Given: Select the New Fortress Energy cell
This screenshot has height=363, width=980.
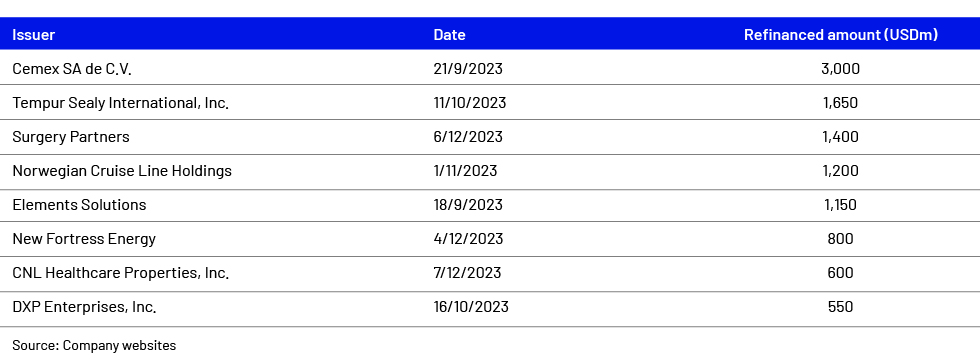Looking at the screenshot, I should tap(84, 239).
